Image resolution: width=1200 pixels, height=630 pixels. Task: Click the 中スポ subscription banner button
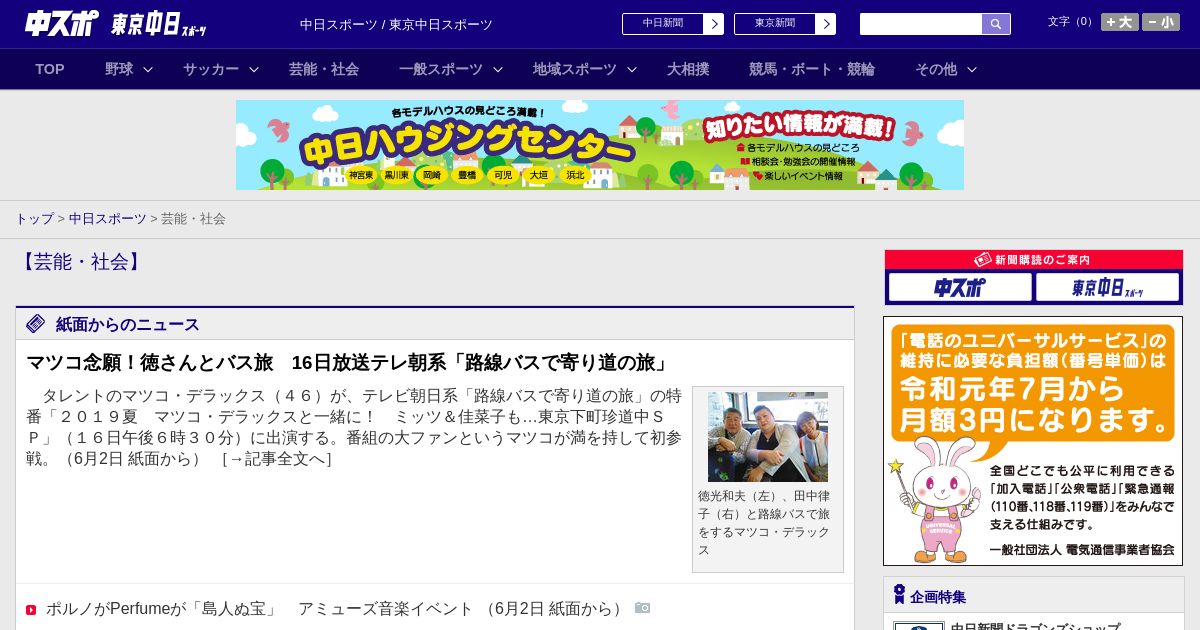tap(960, 287)
